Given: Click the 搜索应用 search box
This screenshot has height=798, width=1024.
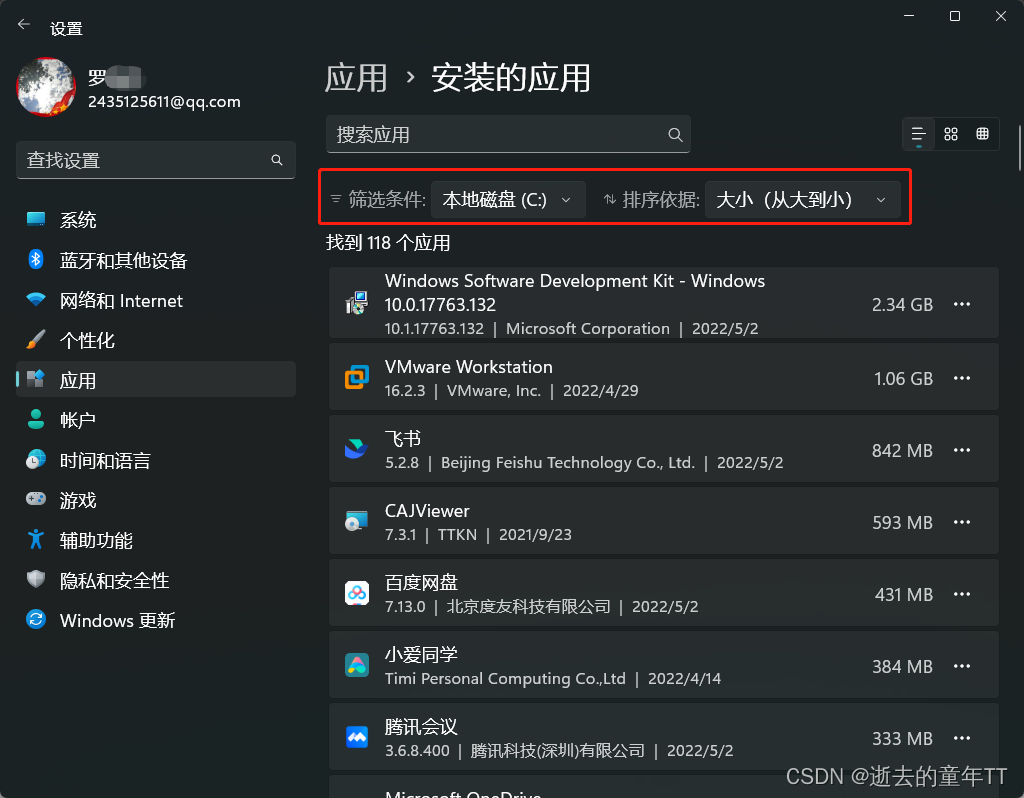Looking at the screenshot, I should 508,135.
